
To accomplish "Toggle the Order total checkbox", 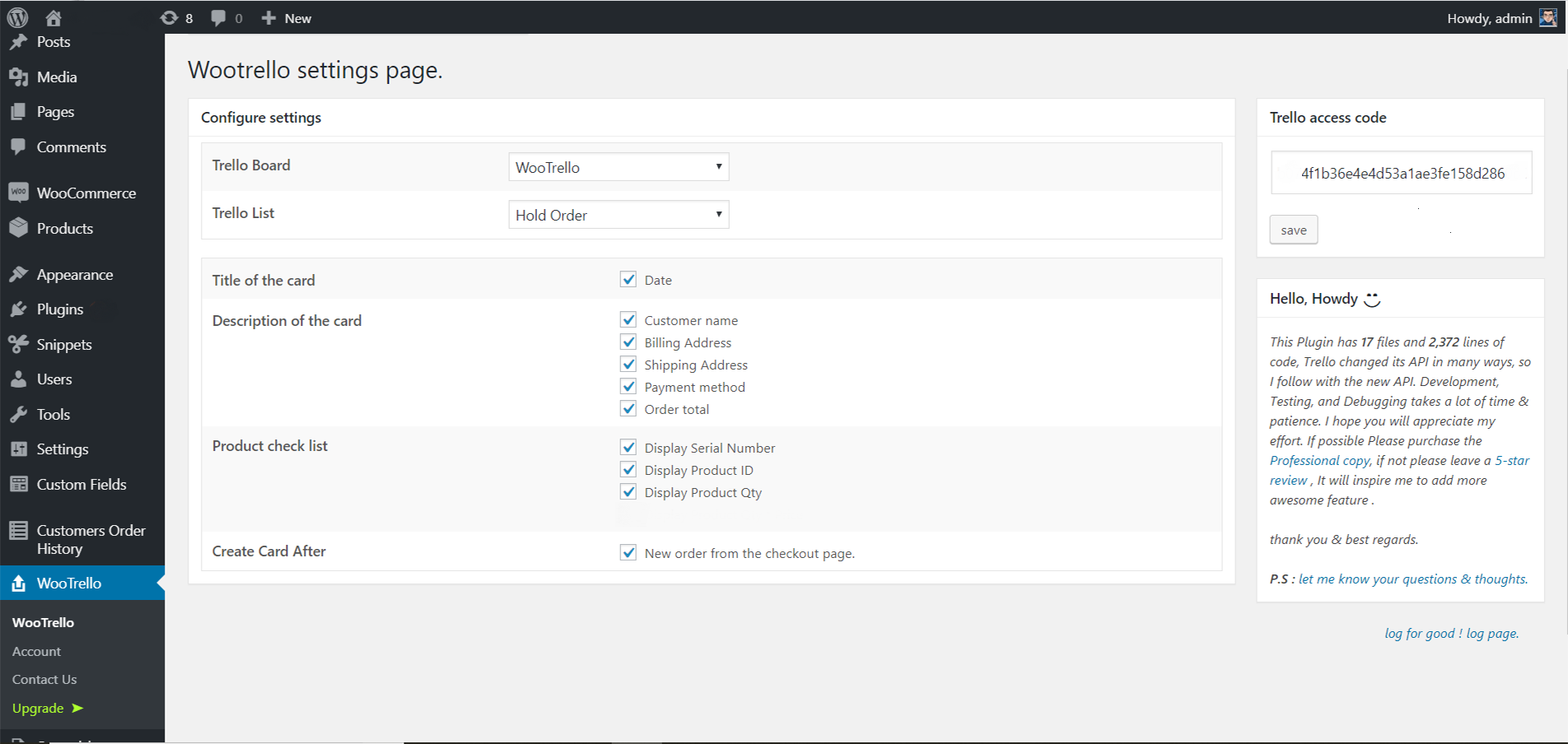I will coord(628,408).
